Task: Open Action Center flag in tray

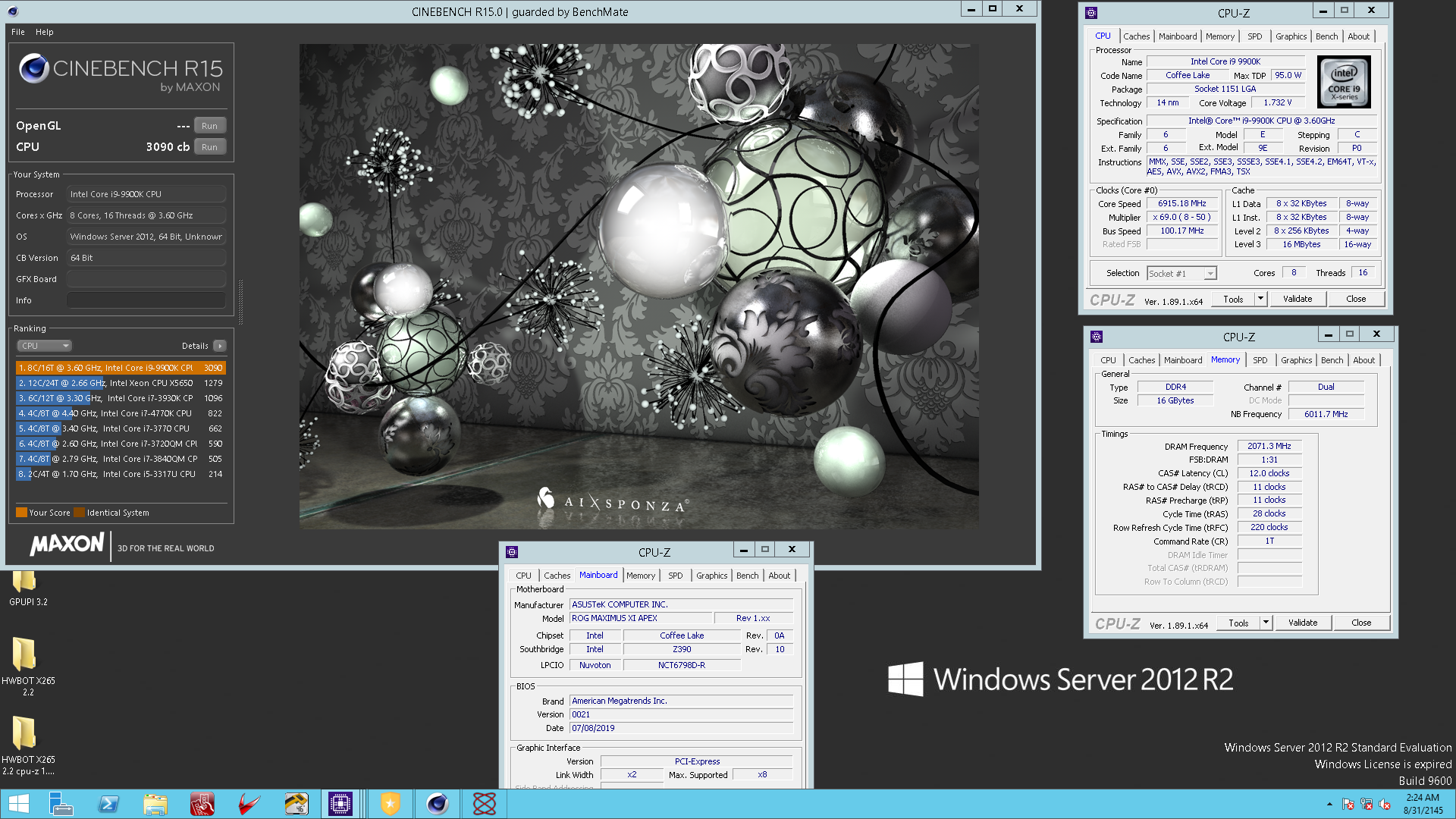Action: pos(1348,804)
